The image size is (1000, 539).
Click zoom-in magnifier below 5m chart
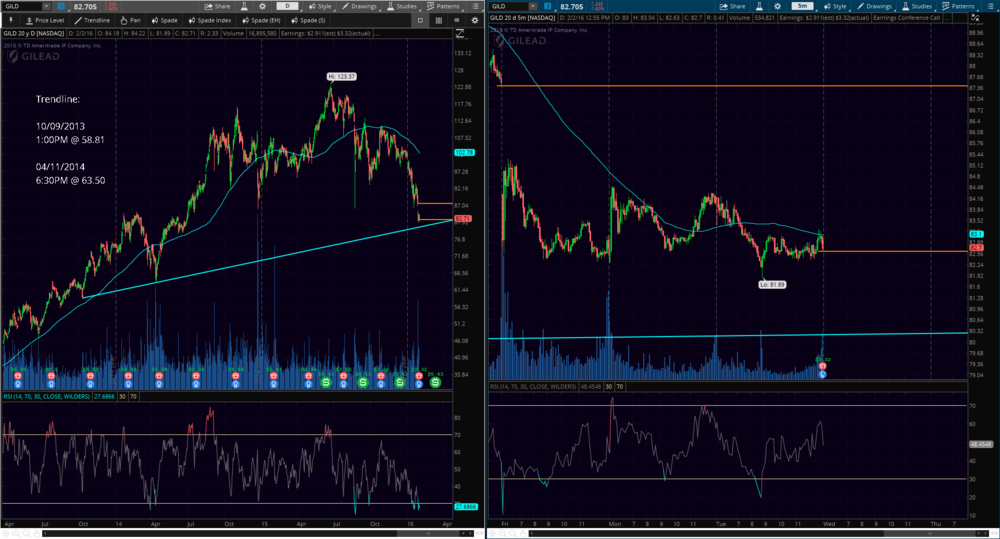click(503, 533)
